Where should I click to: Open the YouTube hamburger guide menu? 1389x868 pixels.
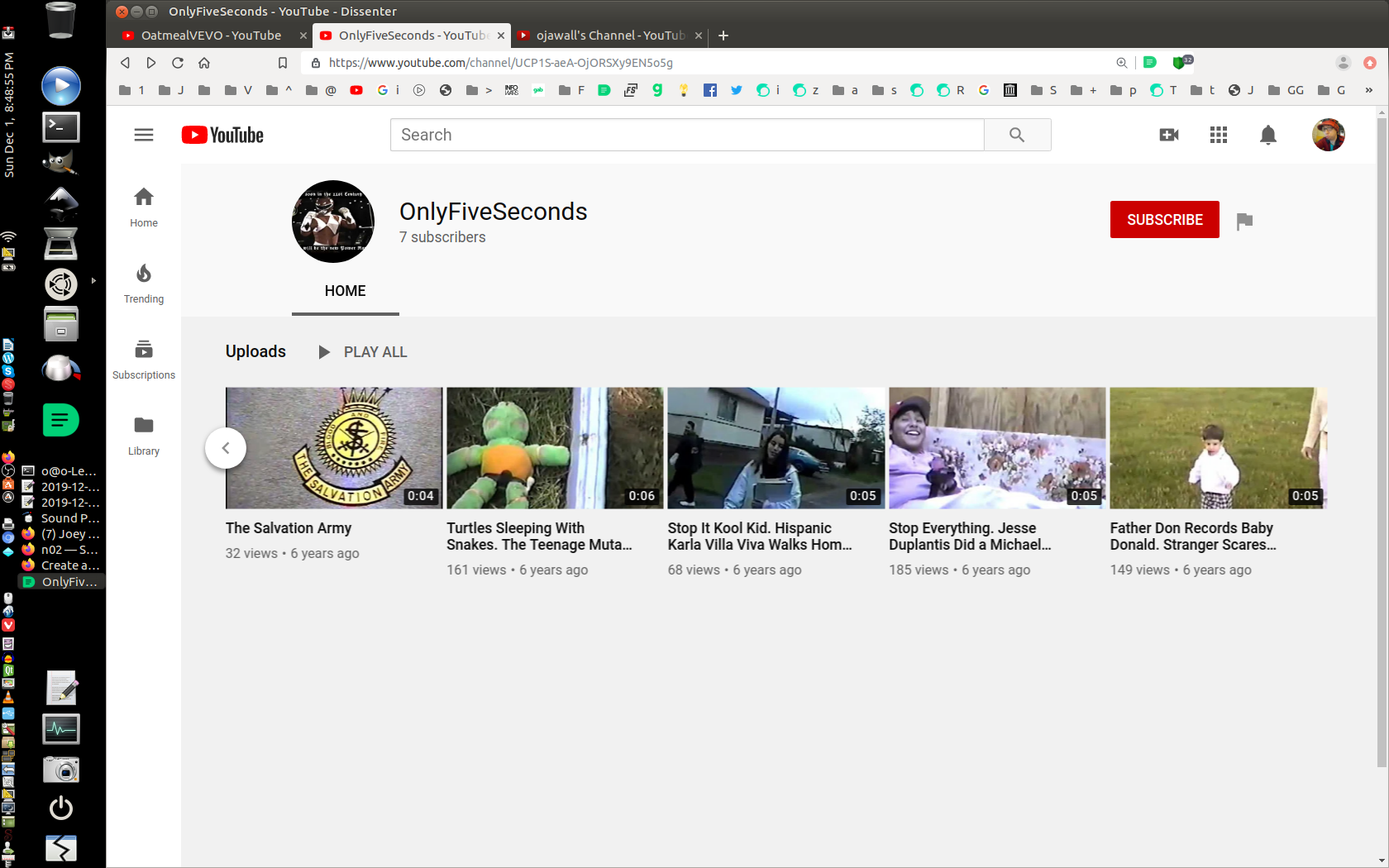click(144, 135)
